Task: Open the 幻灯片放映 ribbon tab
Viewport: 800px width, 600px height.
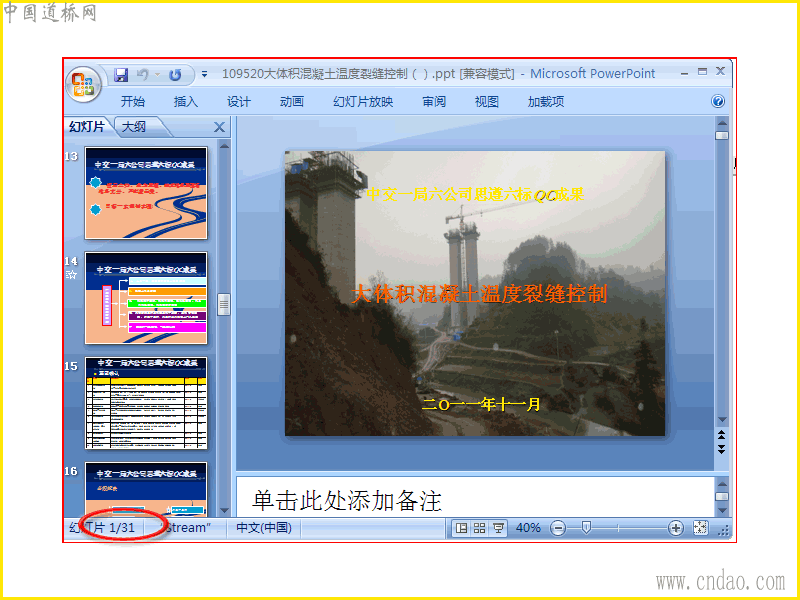Action: tap(363, 102)
